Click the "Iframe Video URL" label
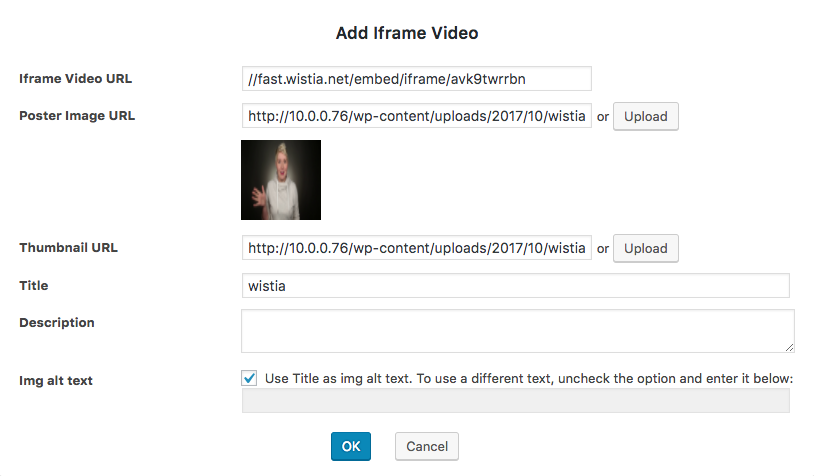Screen dimensions: 814x476 click(x=76, y=78)
